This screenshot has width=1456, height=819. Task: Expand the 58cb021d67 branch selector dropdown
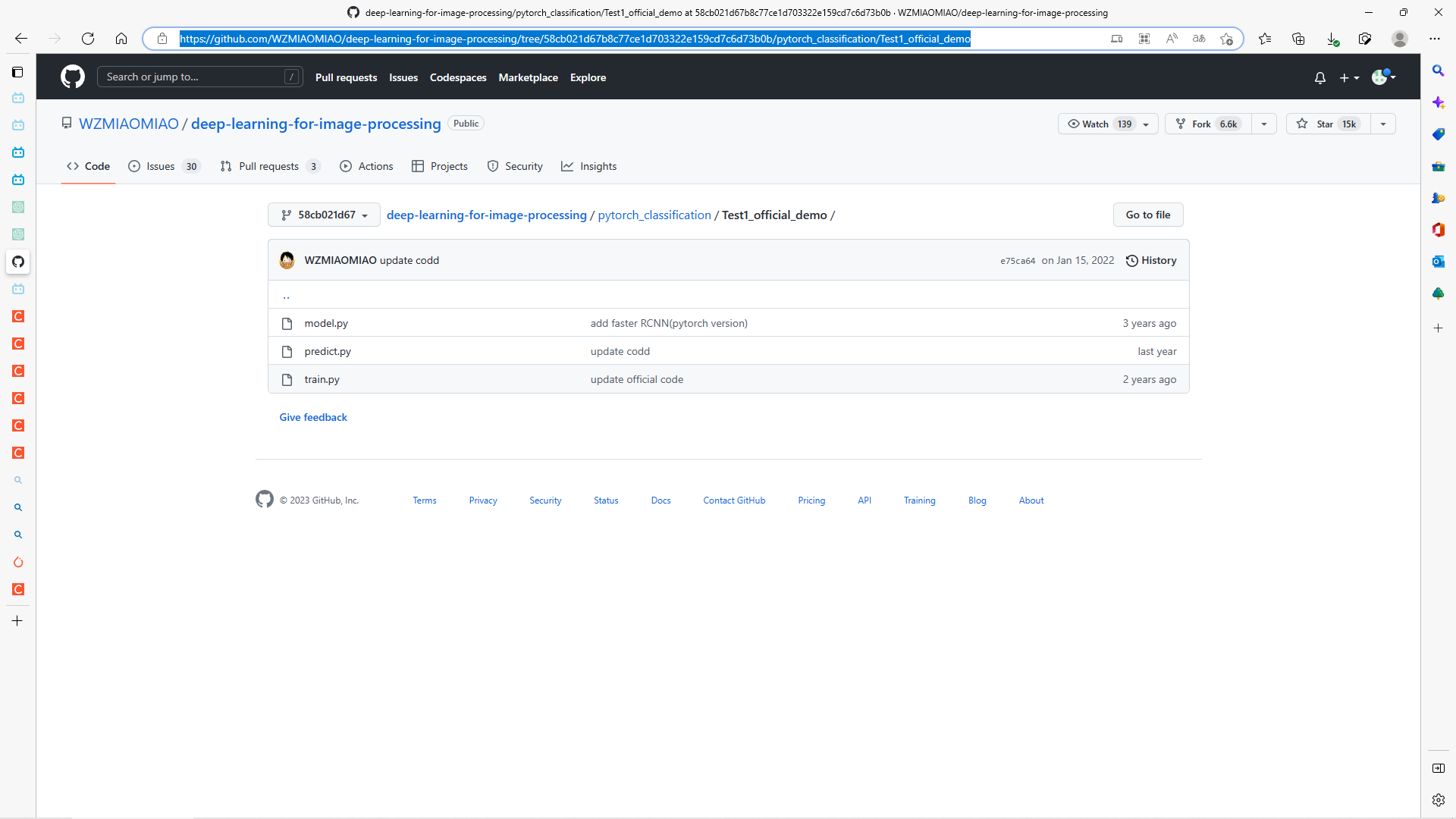(324, 215)
